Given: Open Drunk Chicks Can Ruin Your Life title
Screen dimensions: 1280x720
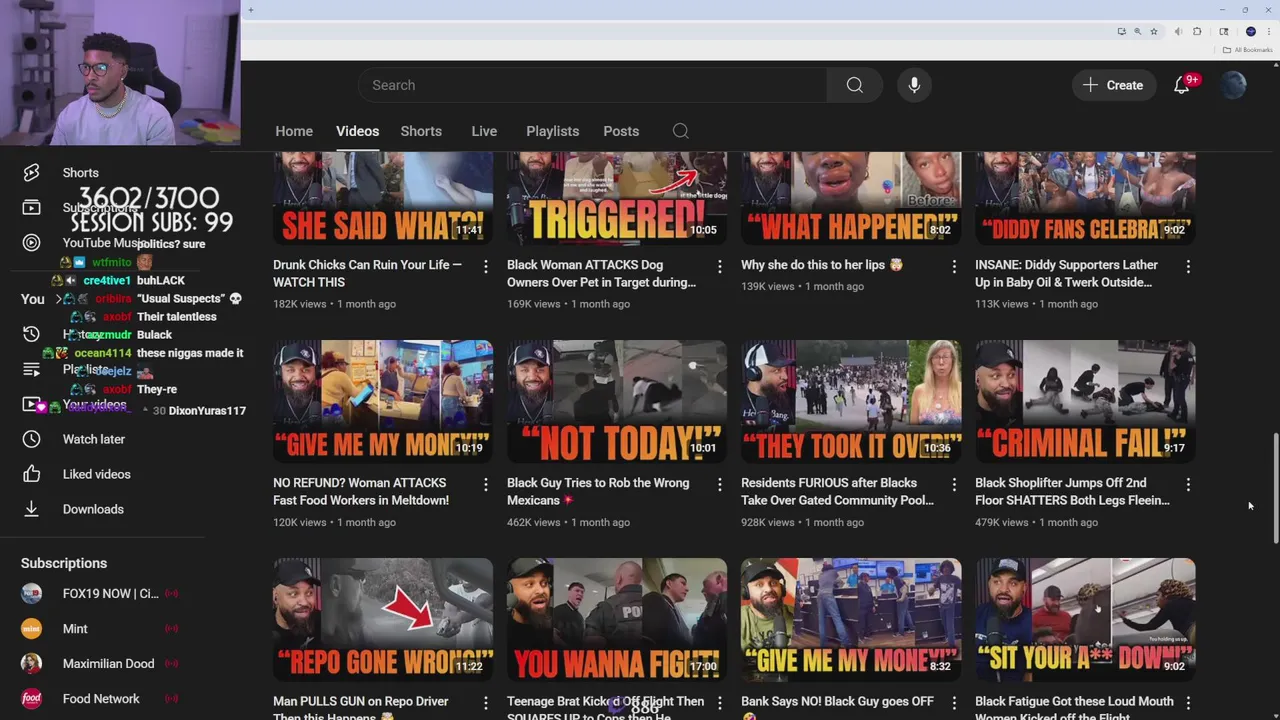Looking at the screenshot, I should (x=367, y=274).
